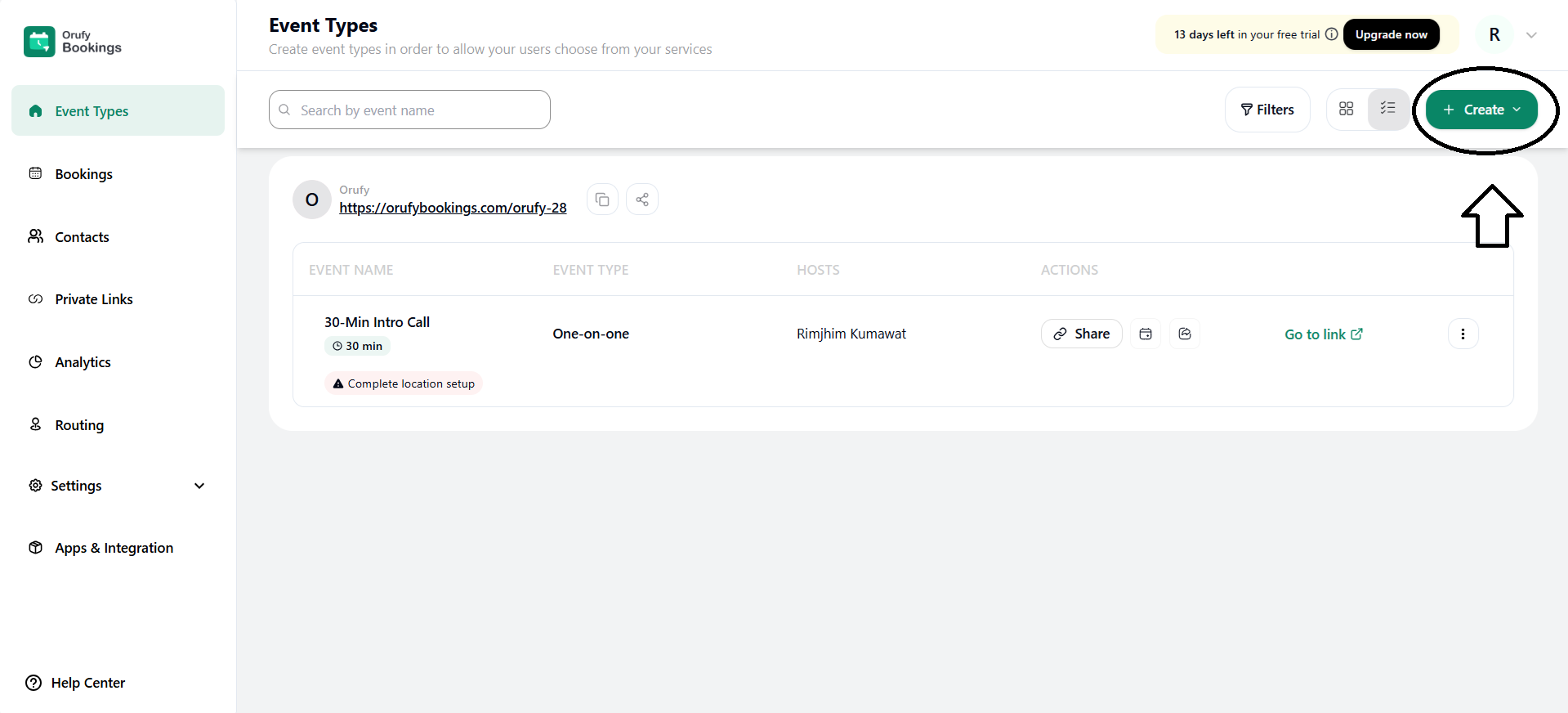
Task: Click the R profile avatar
Action: click(x=1494, y=35)
